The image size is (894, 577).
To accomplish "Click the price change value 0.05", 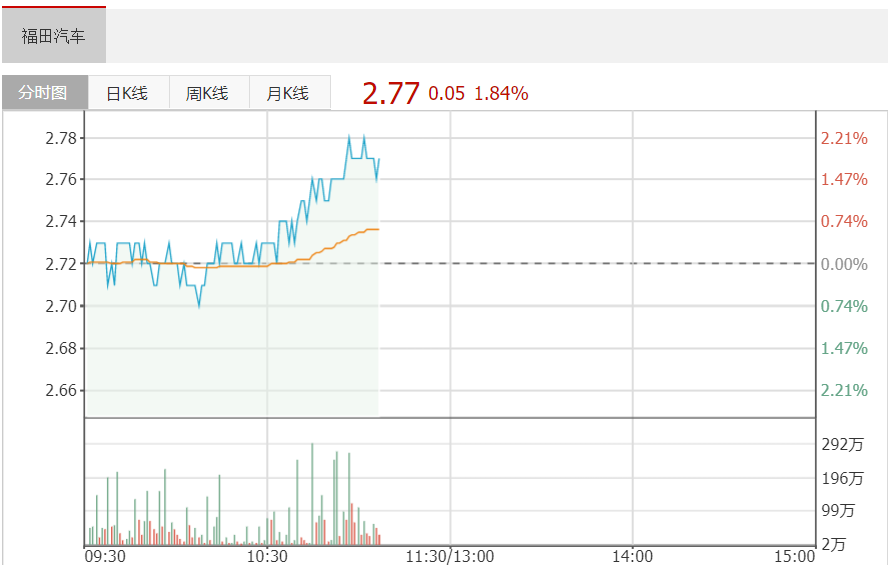I will point(446,94).
